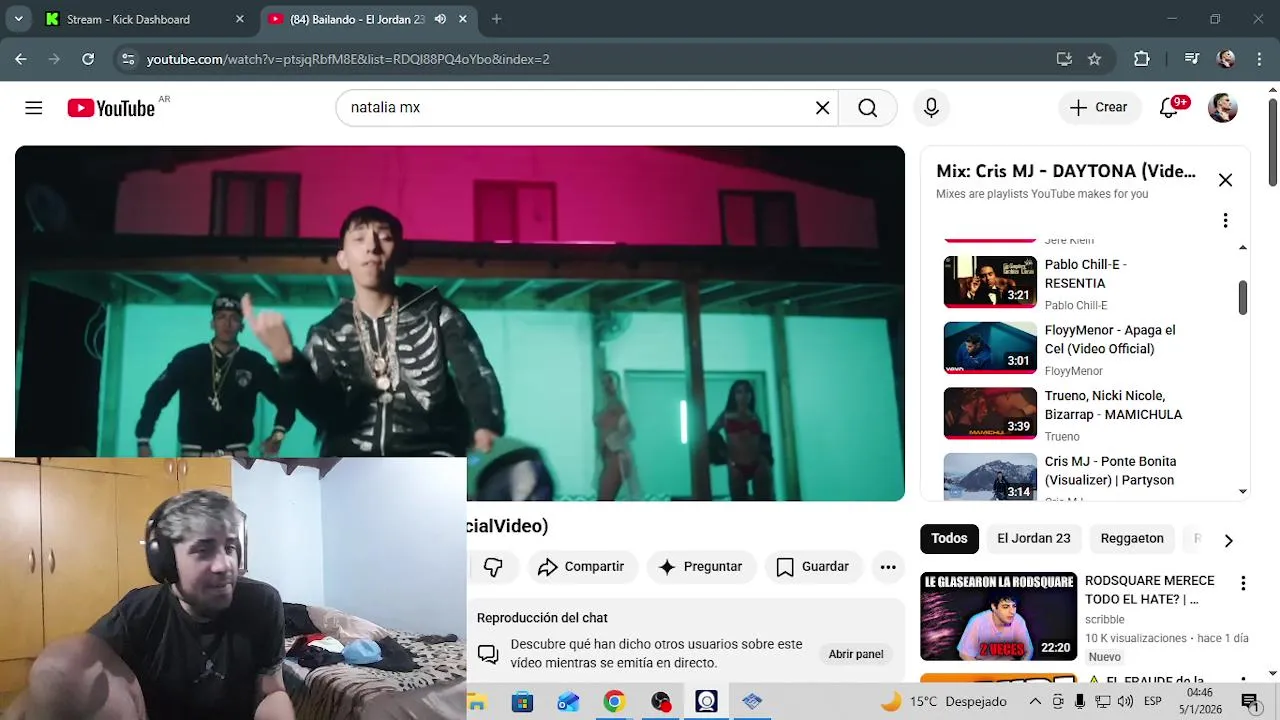Open the YouTube hamburger guide menu
The width and height of the screenshot is (1280, 720).
coord(34,108)
